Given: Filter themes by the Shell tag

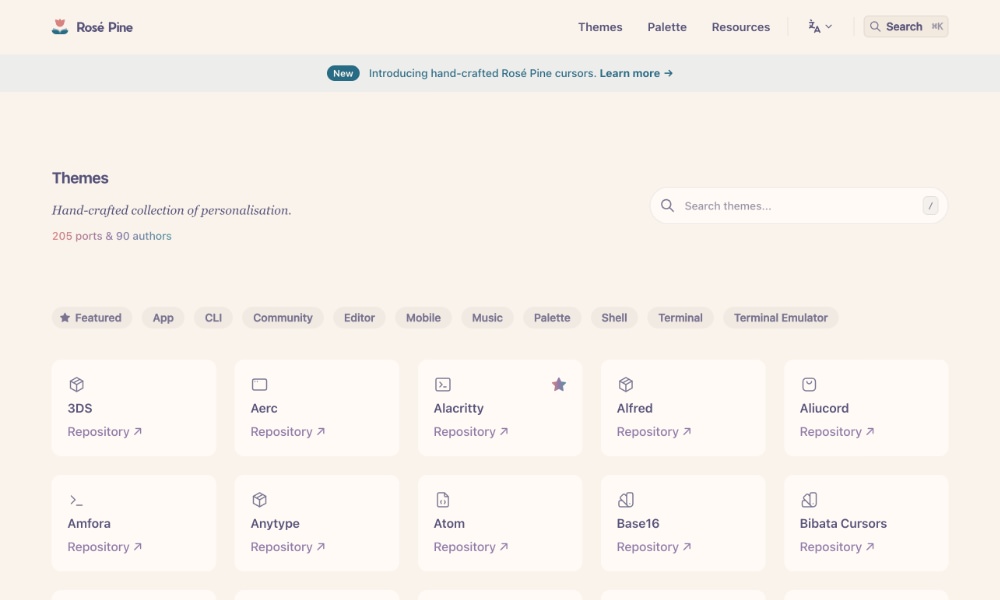Looking at the screenshot, I should coord(614,318).
